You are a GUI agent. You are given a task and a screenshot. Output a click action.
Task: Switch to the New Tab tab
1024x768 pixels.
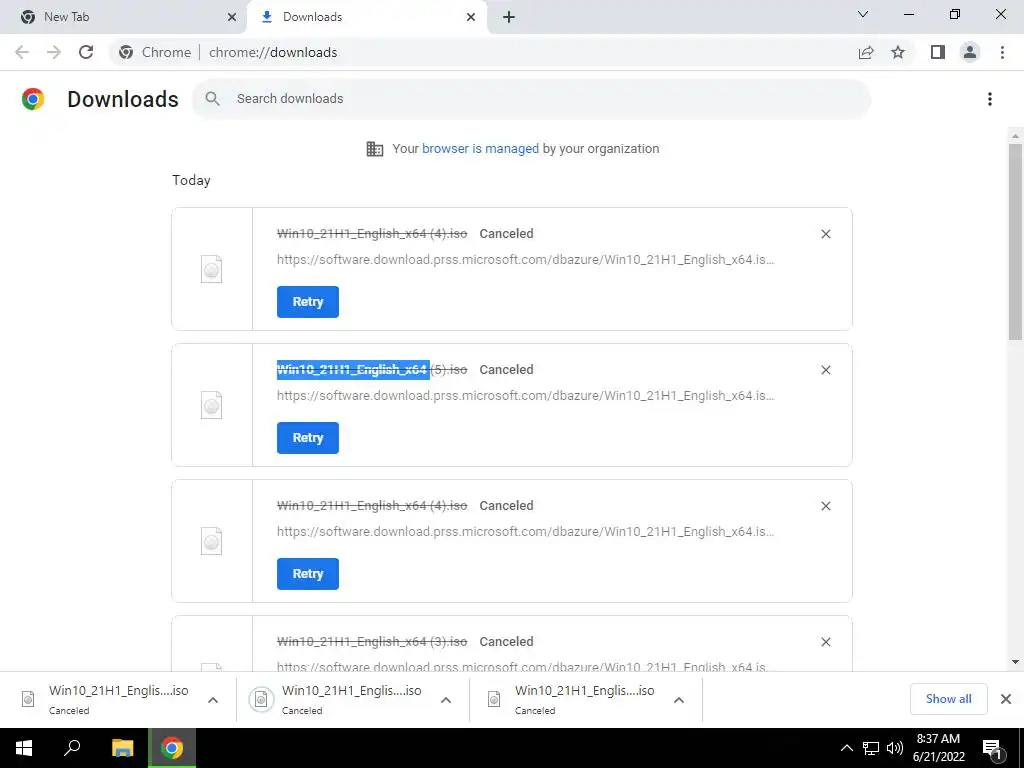pyautogui.click(x=123, y=17)
